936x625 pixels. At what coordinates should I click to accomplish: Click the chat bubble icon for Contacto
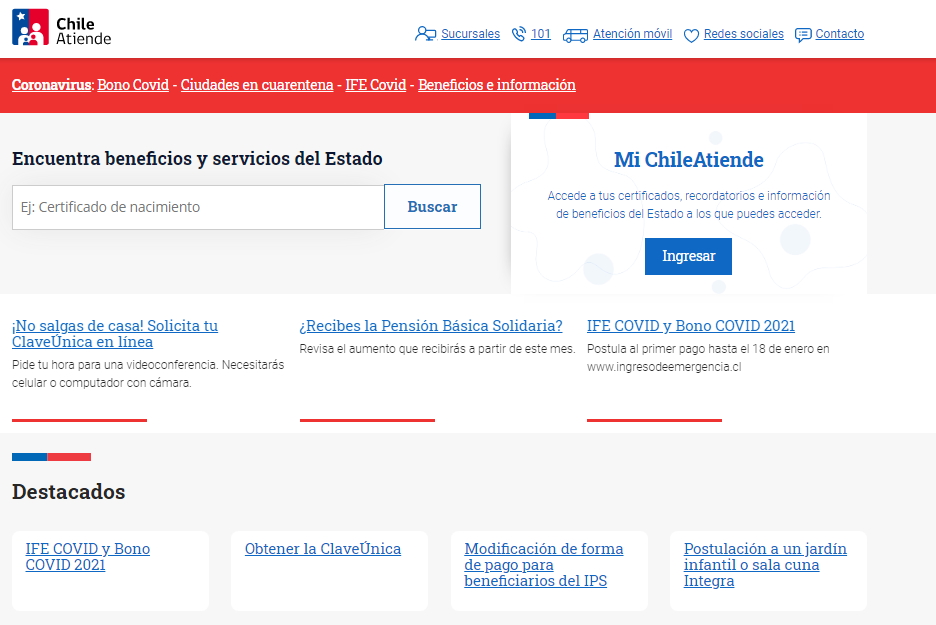(x=803, y=35)
